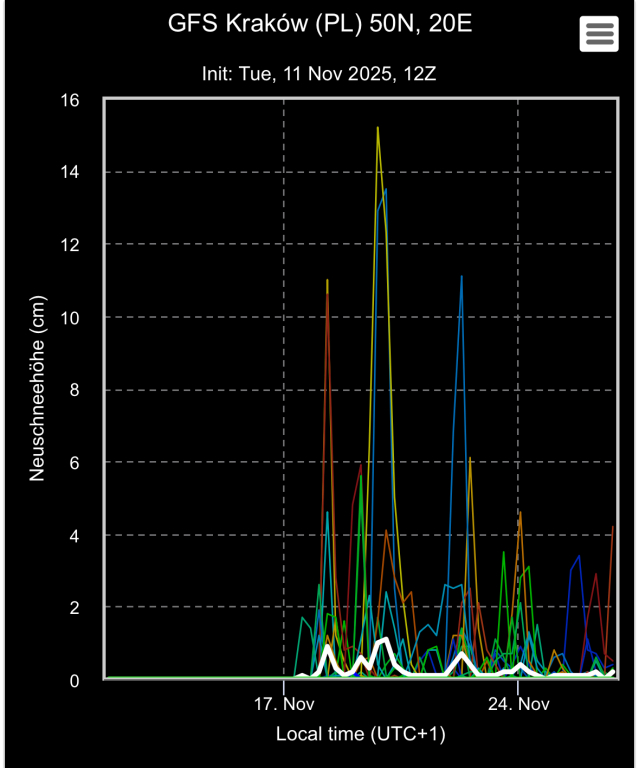The image size is (639, 768).
Task: Select the 24. Nov date label
Action: [x=518, y=704]
